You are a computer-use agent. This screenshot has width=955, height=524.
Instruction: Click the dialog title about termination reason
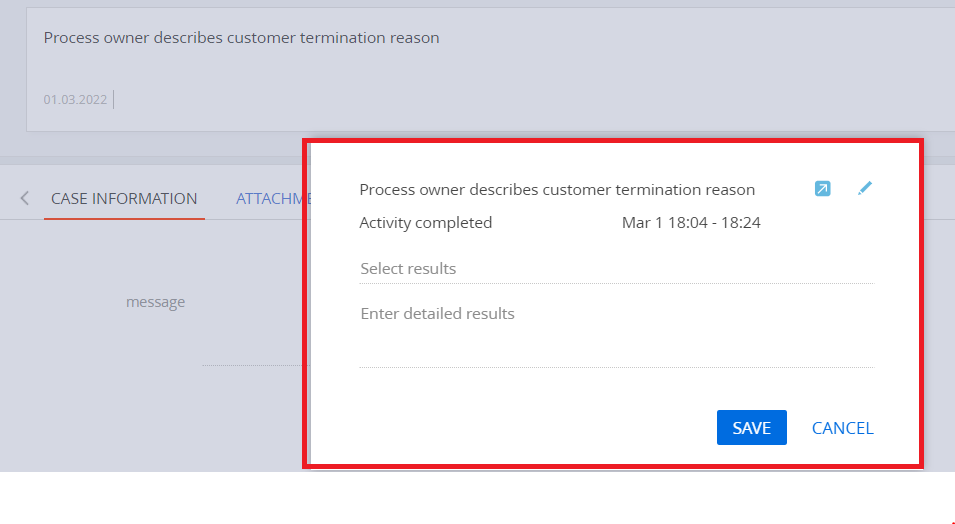point(557,189)
